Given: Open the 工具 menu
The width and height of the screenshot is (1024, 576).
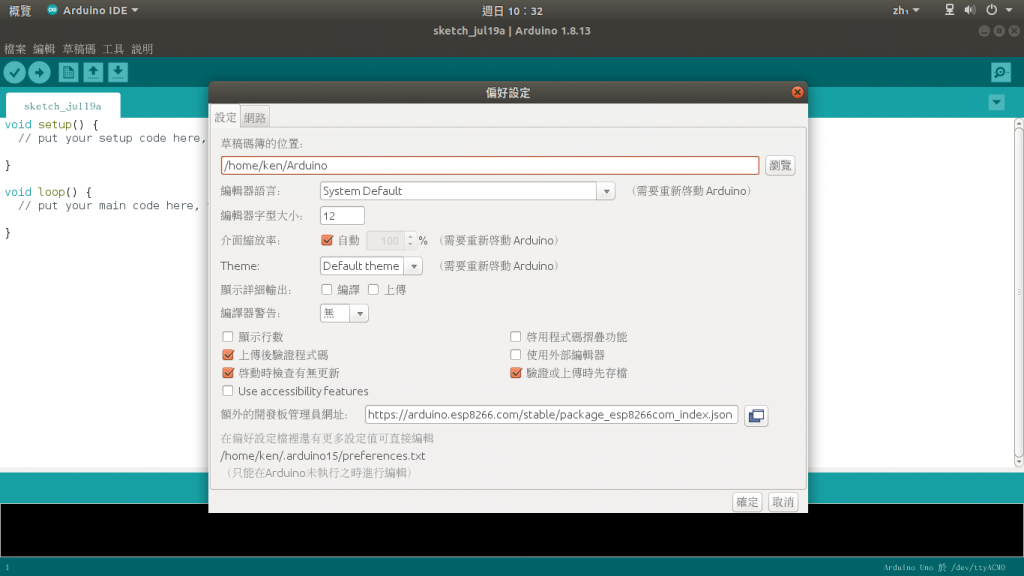Looking at the screenshot, I should (113, 49).
